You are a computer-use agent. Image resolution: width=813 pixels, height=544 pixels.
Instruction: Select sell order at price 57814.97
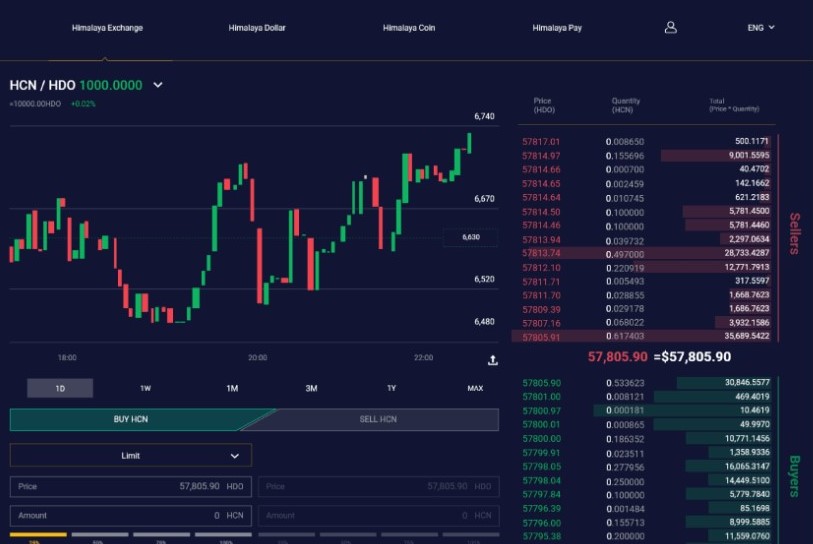pyautogui.click(x=646, y=155)
